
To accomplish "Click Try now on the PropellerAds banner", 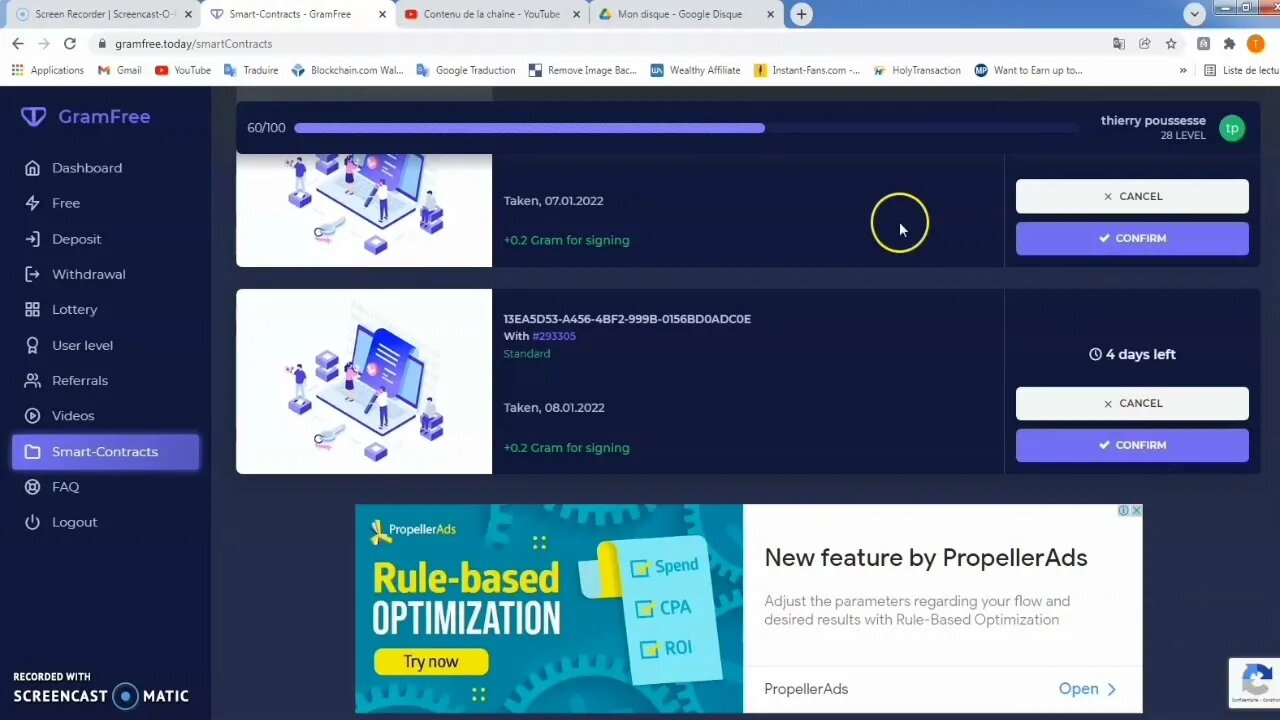I will [x=431, y=662].
